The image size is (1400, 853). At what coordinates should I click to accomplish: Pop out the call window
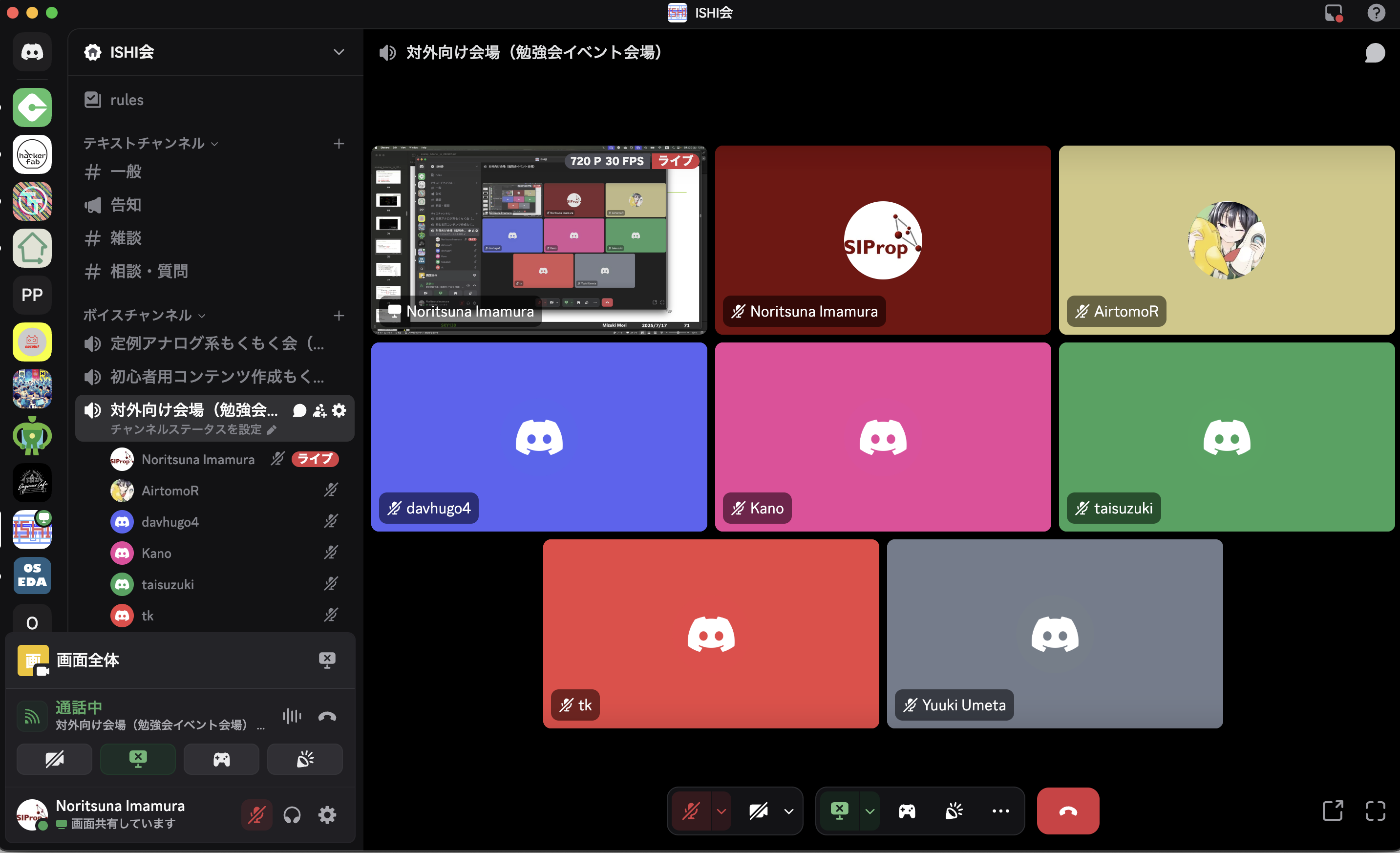click(1333, 810)
